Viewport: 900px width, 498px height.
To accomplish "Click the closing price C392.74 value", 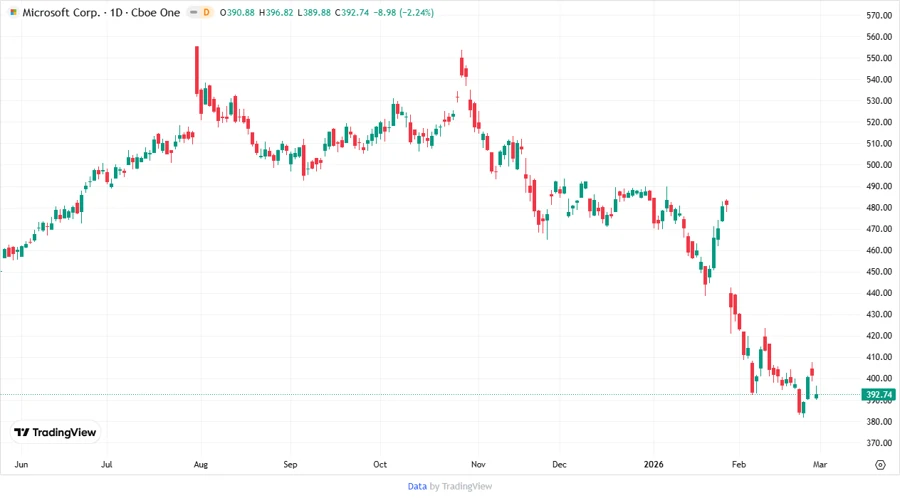I will pos(356,13).
